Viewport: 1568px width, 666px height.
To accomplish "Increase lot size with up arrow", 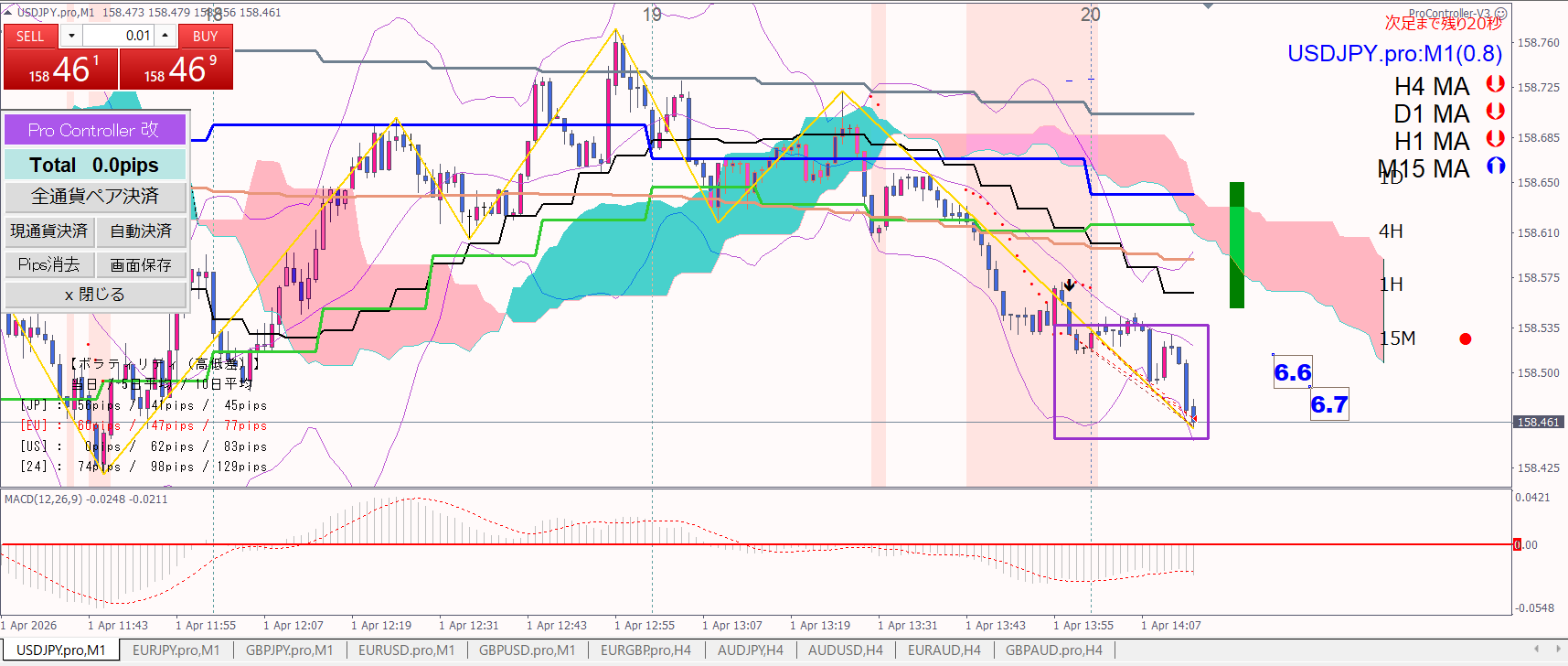I will [x=165, y=36].
